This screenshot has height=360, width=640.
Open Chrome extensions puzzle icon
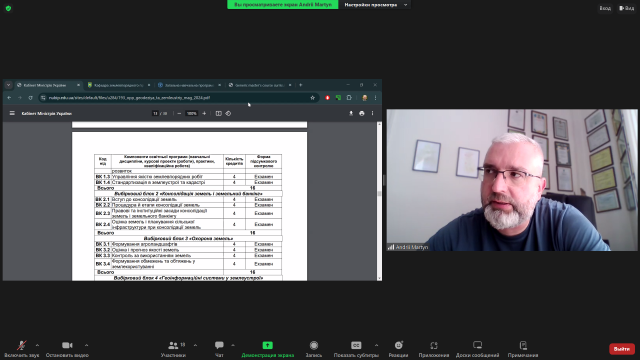click(x=349, y=98)
